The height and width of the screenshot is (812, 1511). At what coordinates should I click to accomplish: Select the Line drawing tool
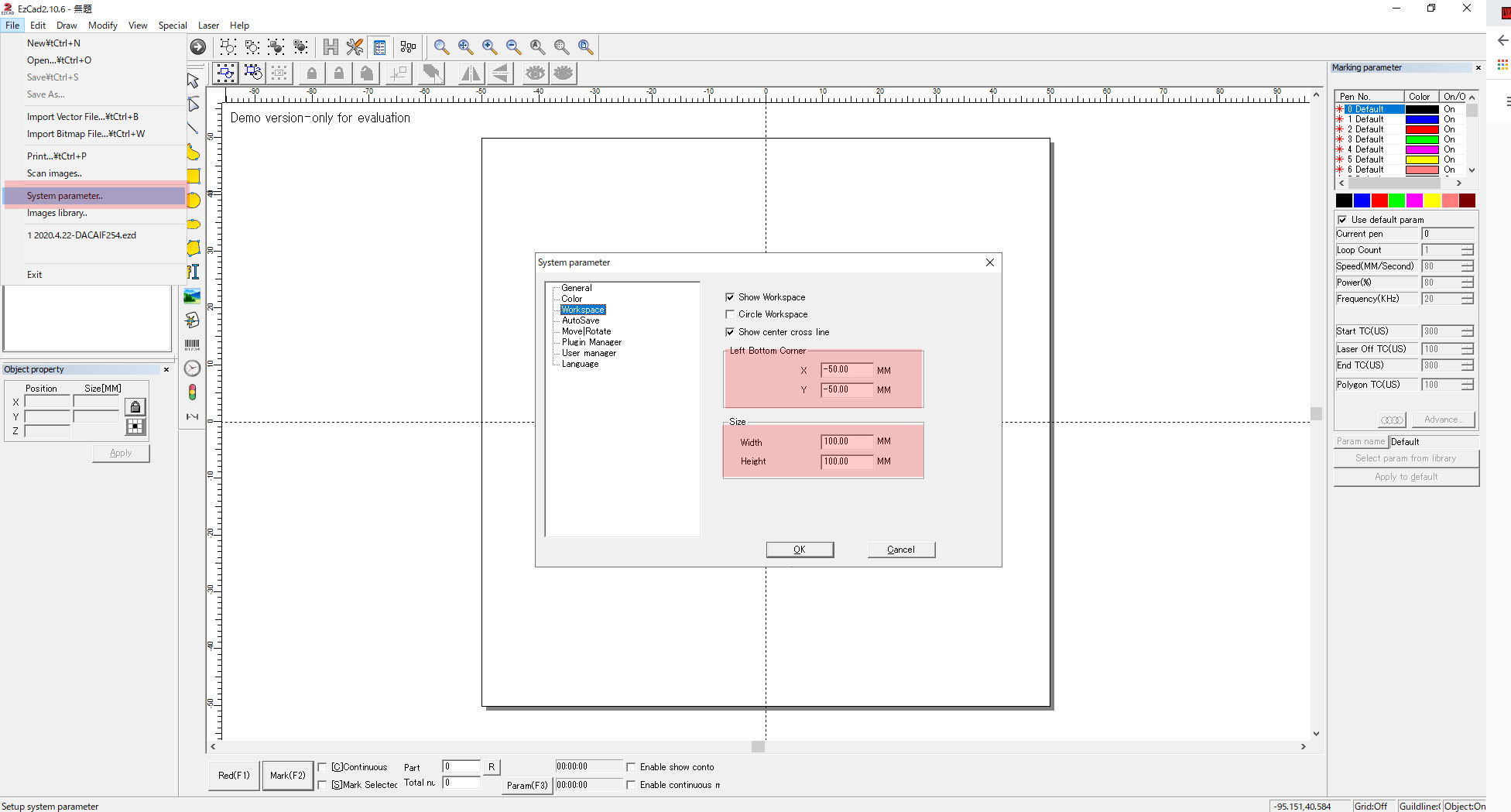click(x=194, y=128)
